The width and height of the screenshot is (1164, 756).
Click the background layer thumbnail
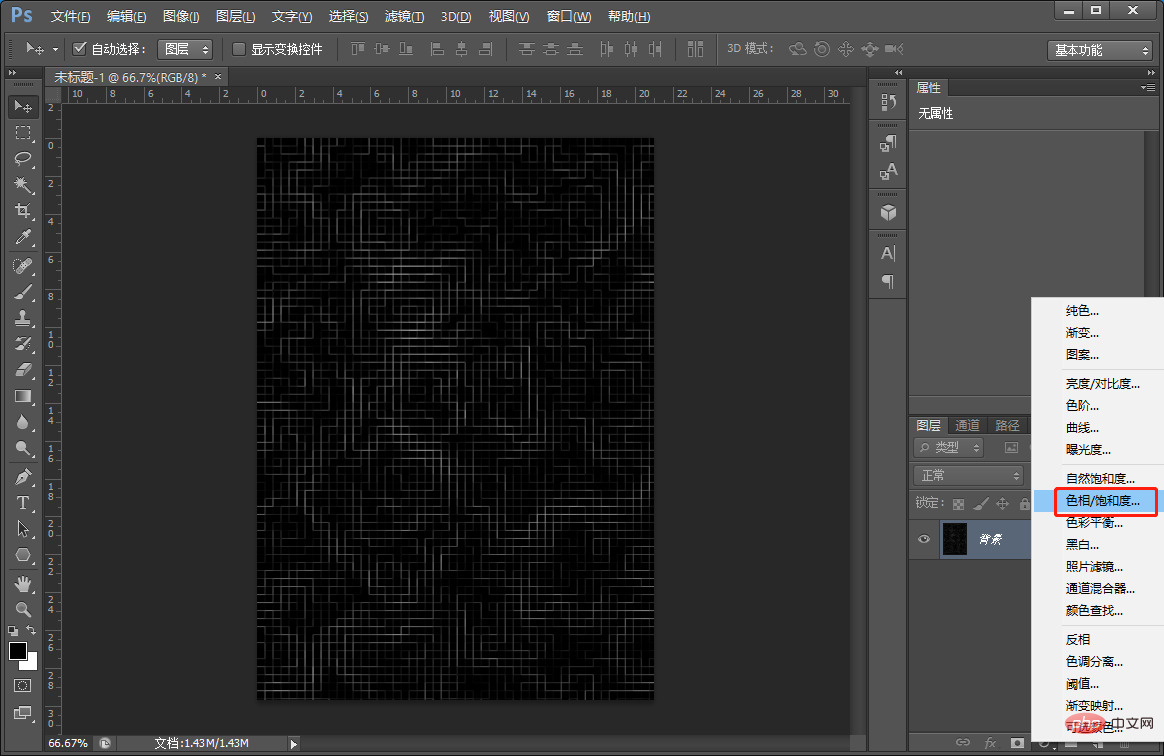955,539
